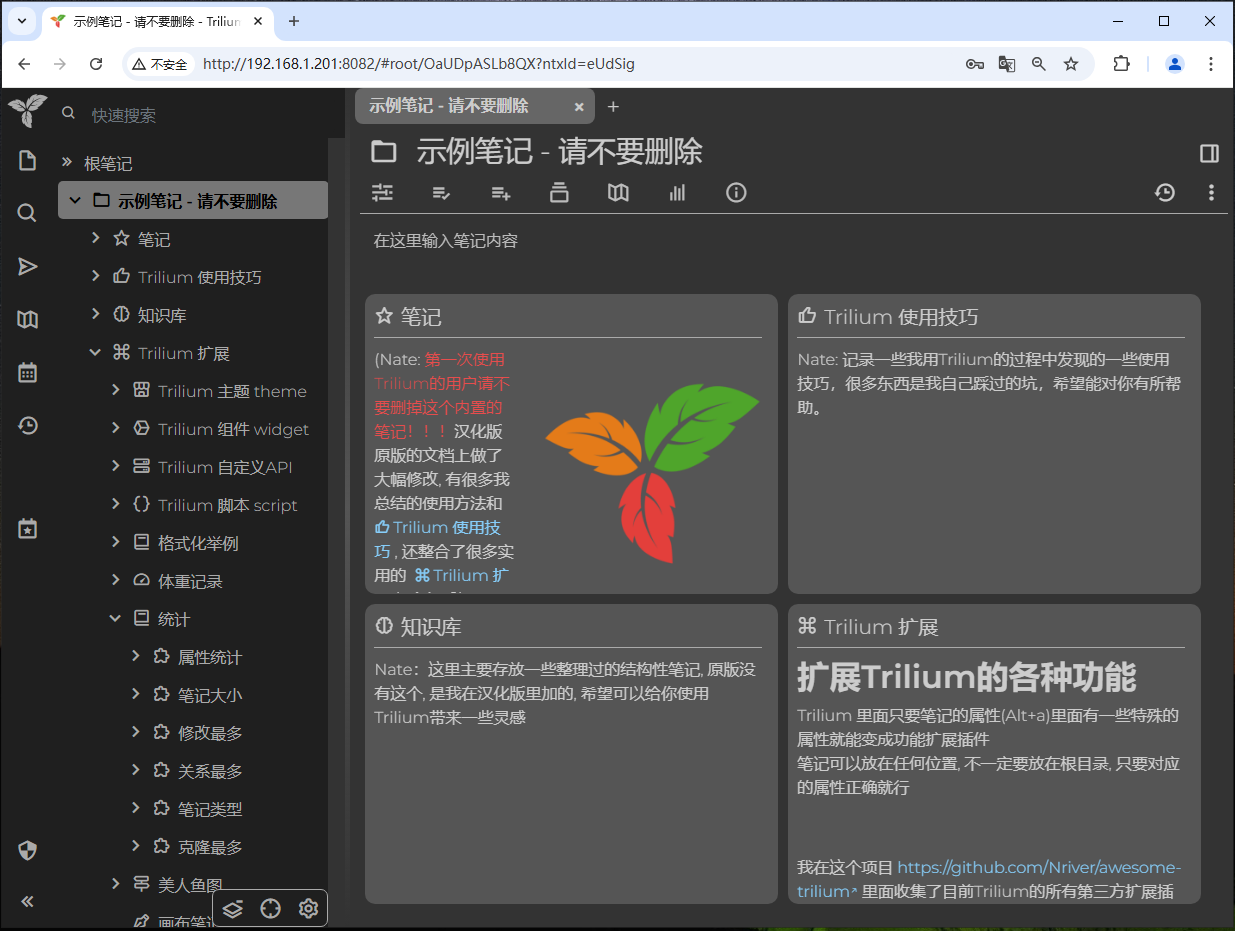Expand Trilium 脚本 script node

click(x=116, y=504)
